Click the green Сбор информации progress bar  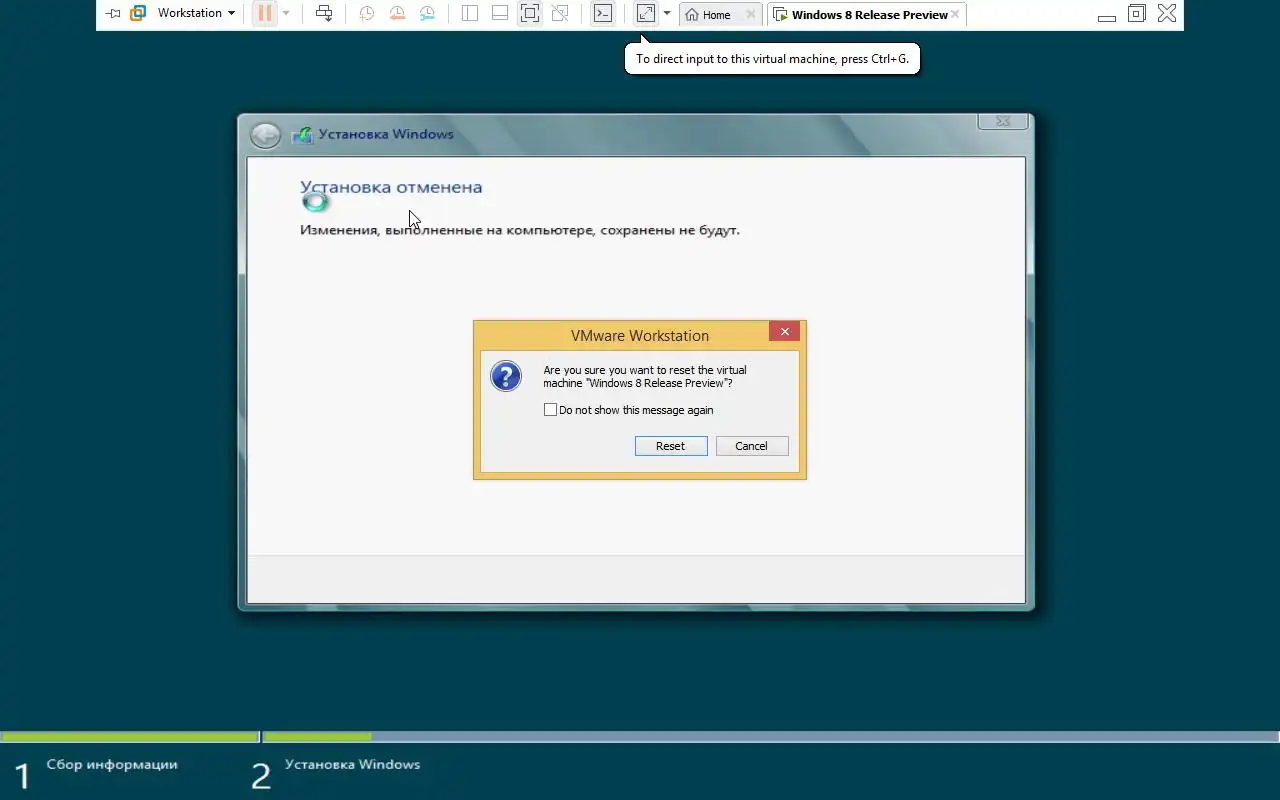[x=130, y=737]
